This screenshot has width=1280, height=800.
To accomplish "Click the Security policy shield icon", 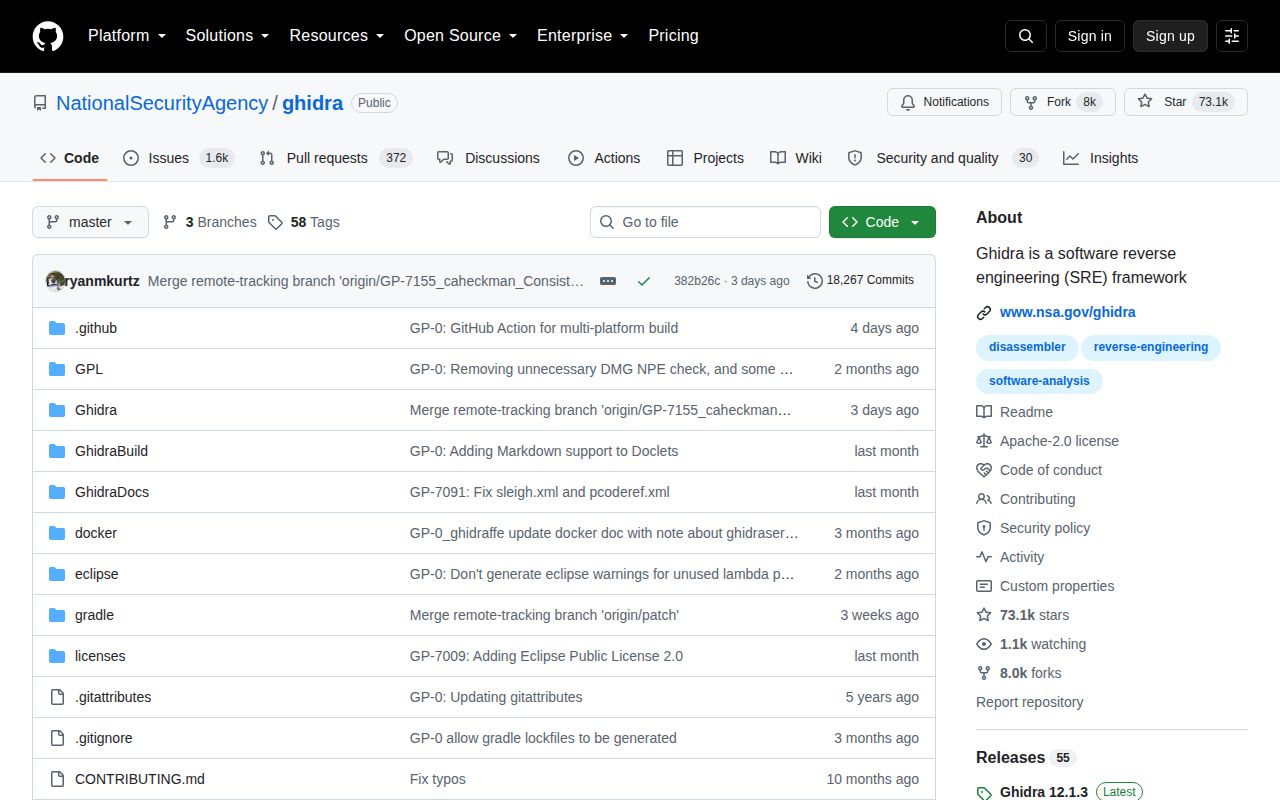I will (984, 528).
